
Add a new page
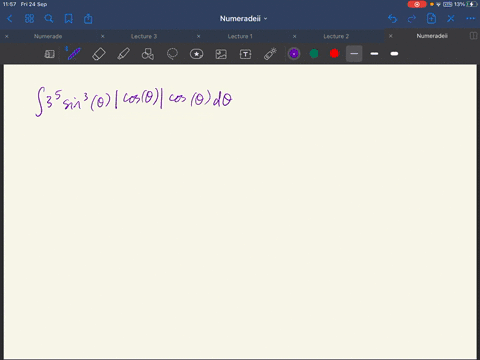pyautogui.click(x=431, y=19)
